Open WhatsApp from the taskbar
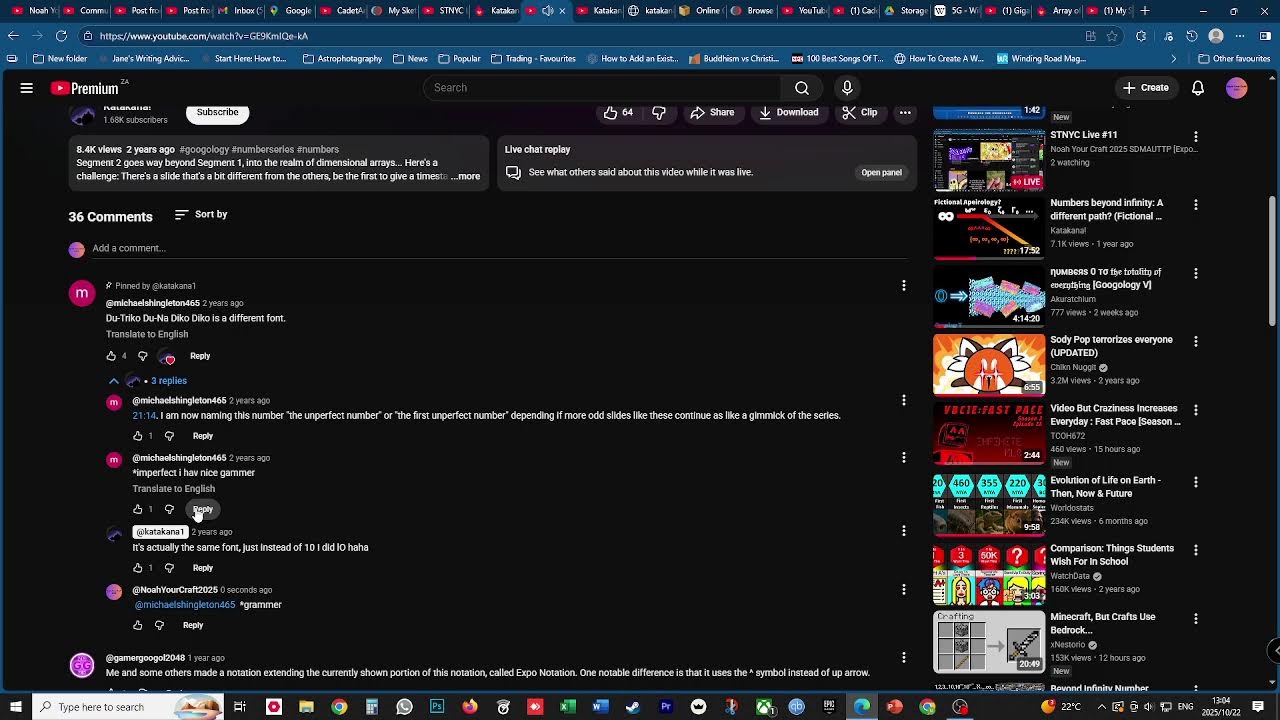The width and height of the screenshot is (1280, 720). click(404, 707)
